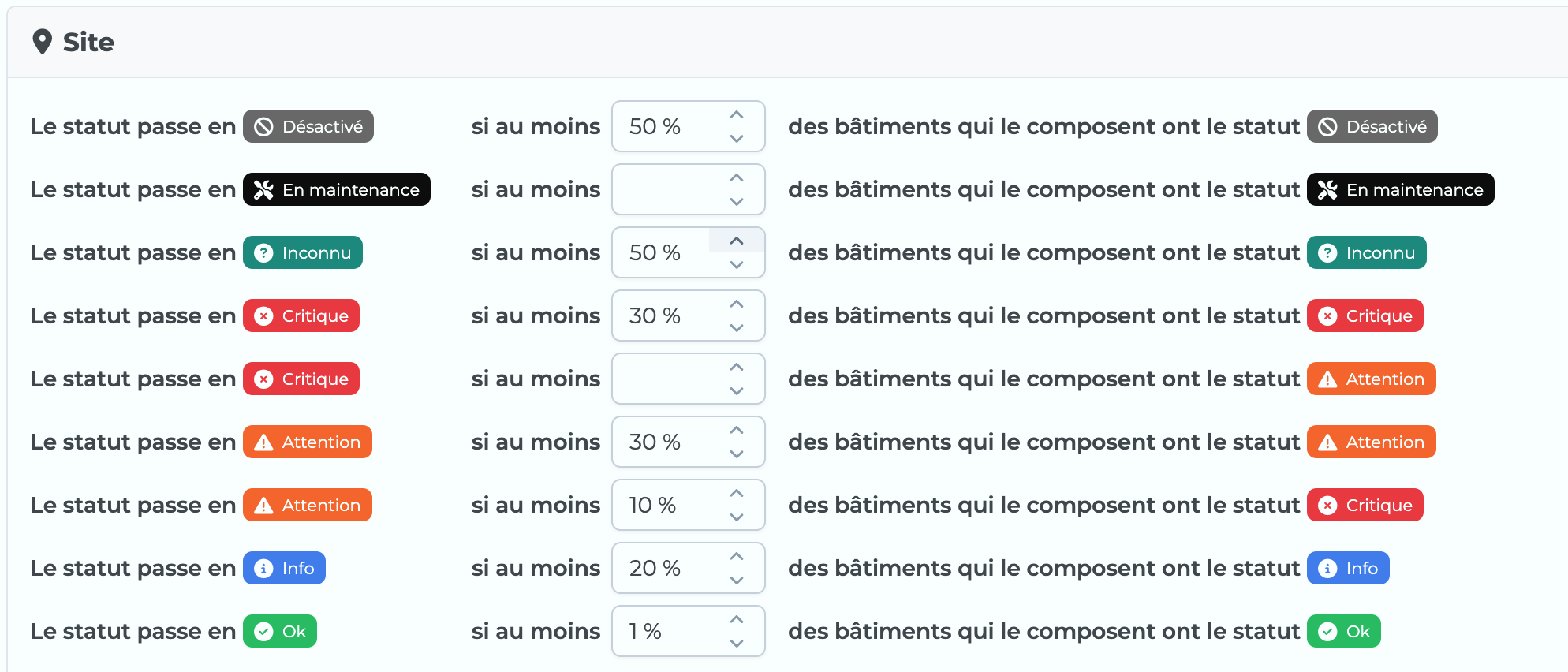Increase the Inconnu percentage using up arrow
This screenshot has width=1568, height=672.
pyautogui.click(x=737, y=241)
